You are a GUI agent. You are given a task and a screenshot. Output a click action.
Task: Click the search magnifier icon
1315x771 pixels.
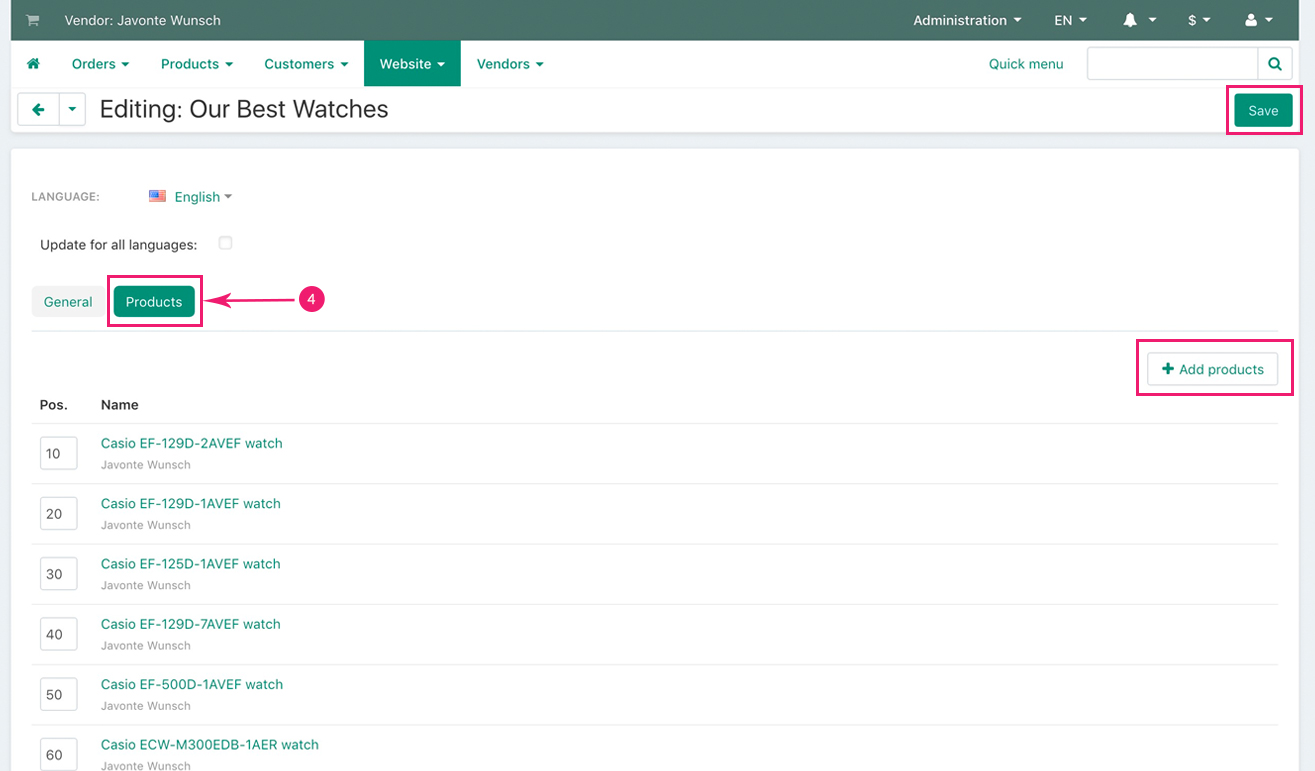pos(1274,64)
